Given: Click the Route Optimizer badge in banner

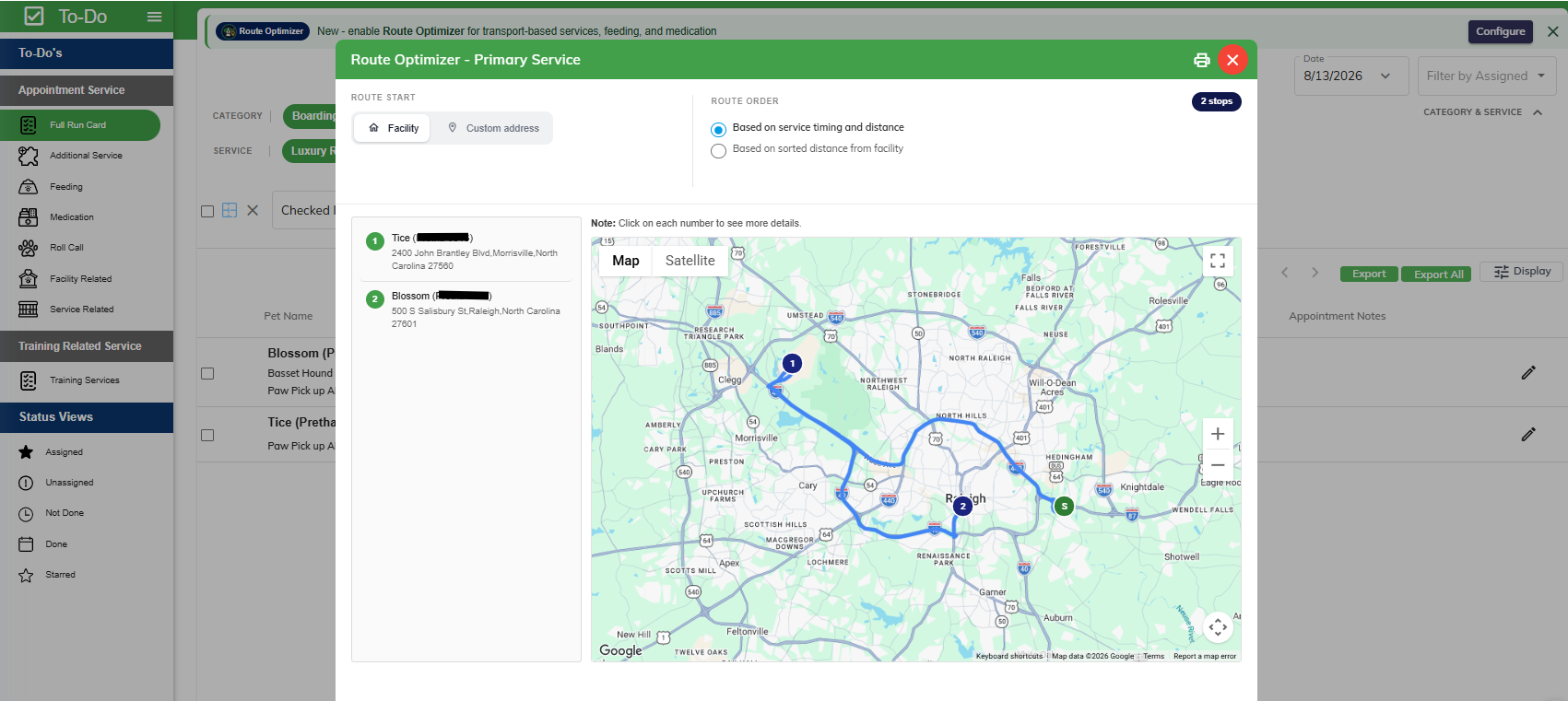Looking at the screenshot, I should pyautogui.click(x=263, y=31).
